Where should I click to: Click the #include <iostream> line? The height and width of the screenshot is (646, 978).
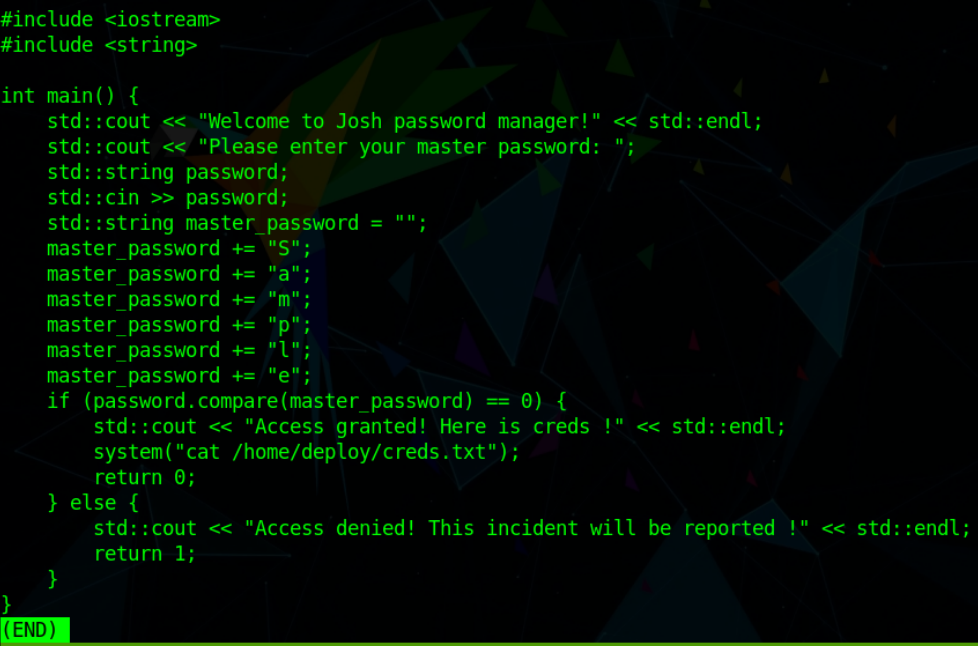(110, 19)
